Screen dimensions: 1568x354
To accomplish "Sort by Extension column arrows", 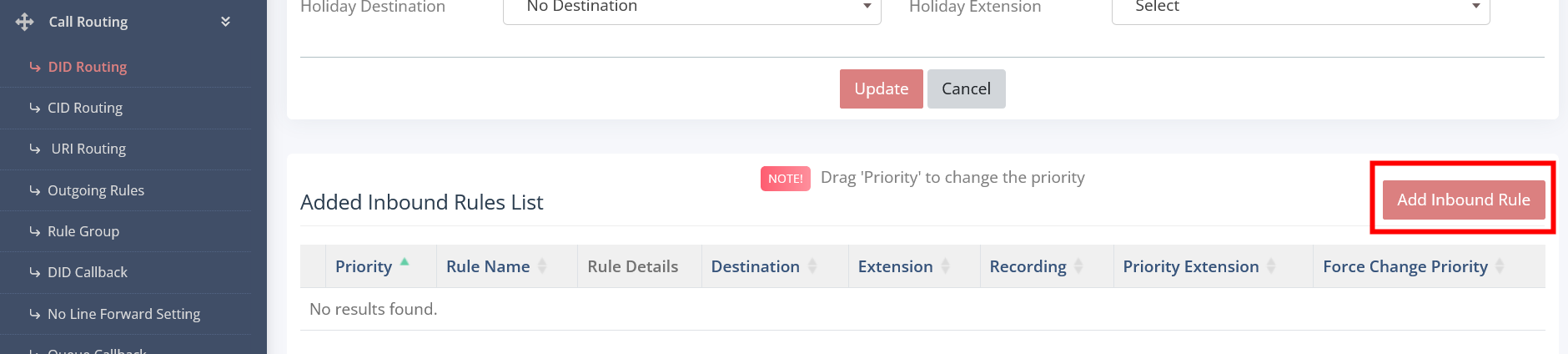I will [945, 266].
